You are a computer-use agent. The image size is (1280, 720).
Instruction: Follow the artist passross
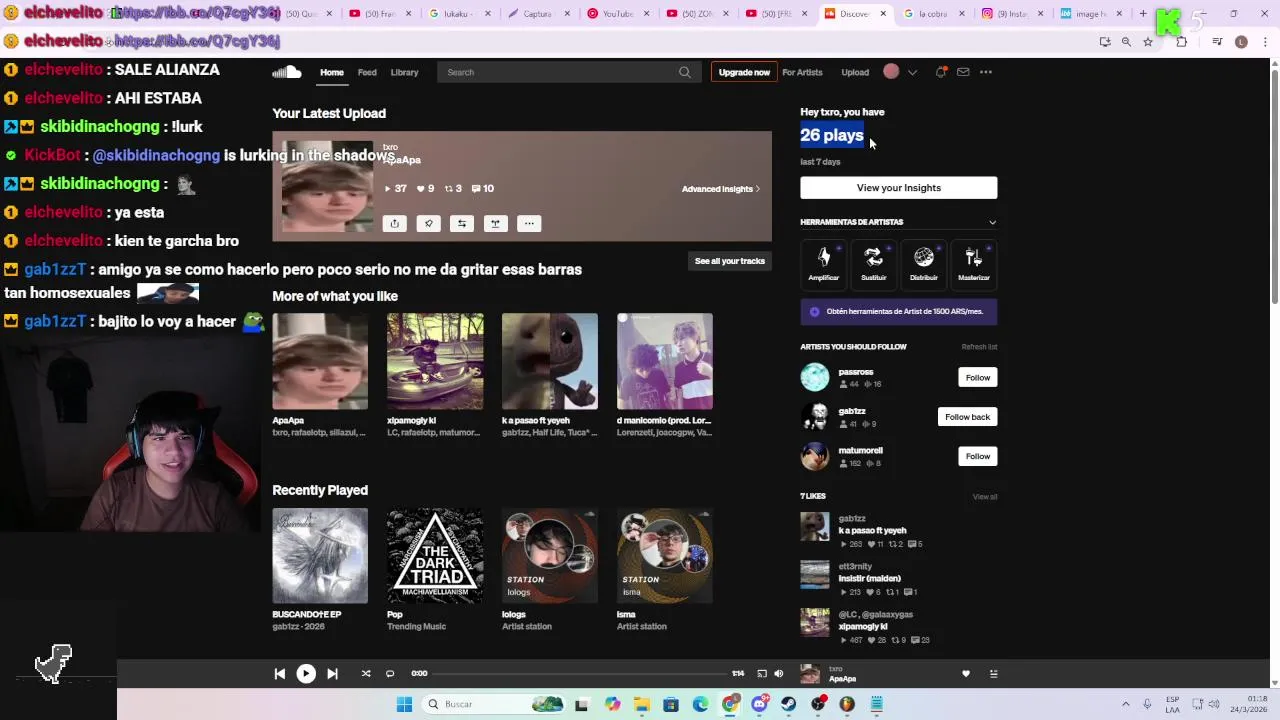[x=978, y=377]
